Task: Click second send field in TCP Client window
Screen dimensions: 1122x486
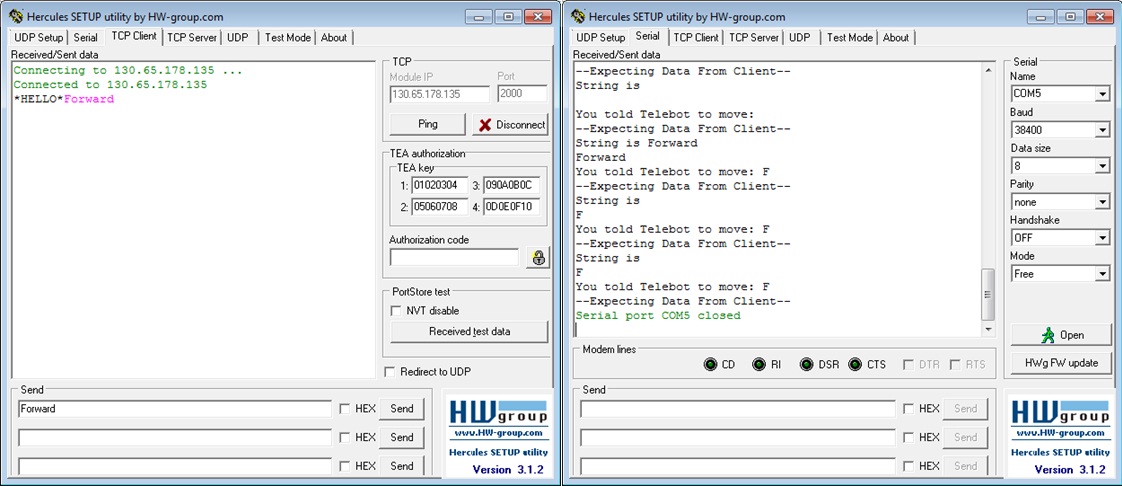Action: click(175, 437)
